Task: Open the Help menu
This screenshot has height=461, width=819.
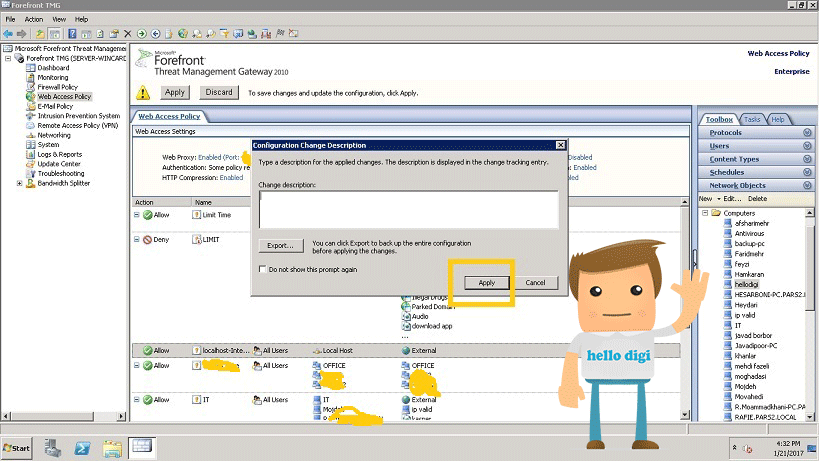Action: pos(81,19)
